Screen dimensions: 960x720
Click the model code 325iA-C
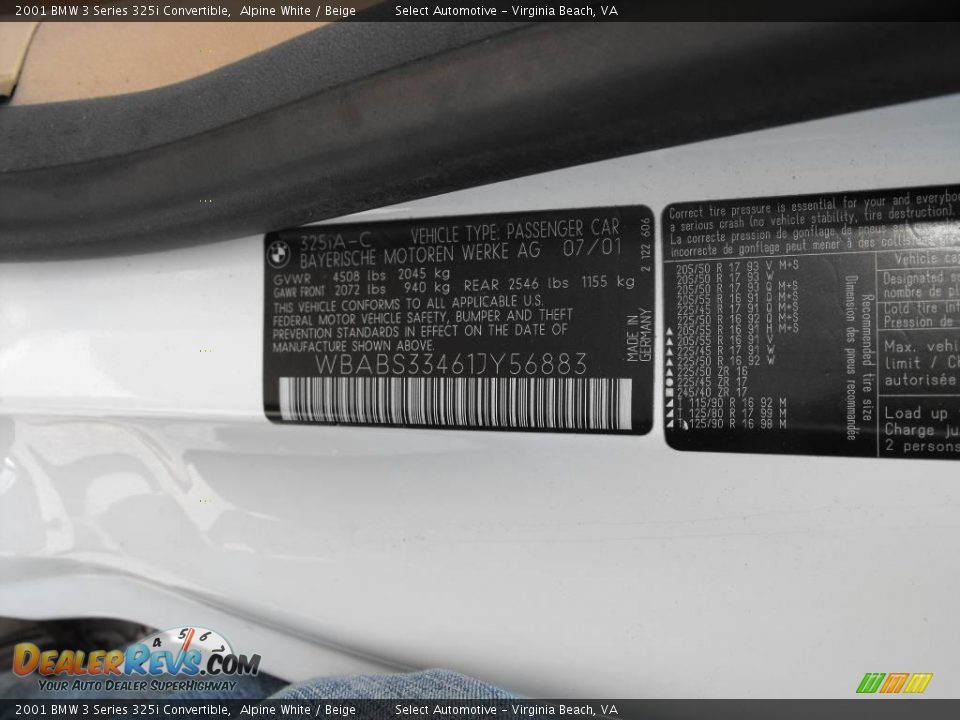(x=335, y=241)
